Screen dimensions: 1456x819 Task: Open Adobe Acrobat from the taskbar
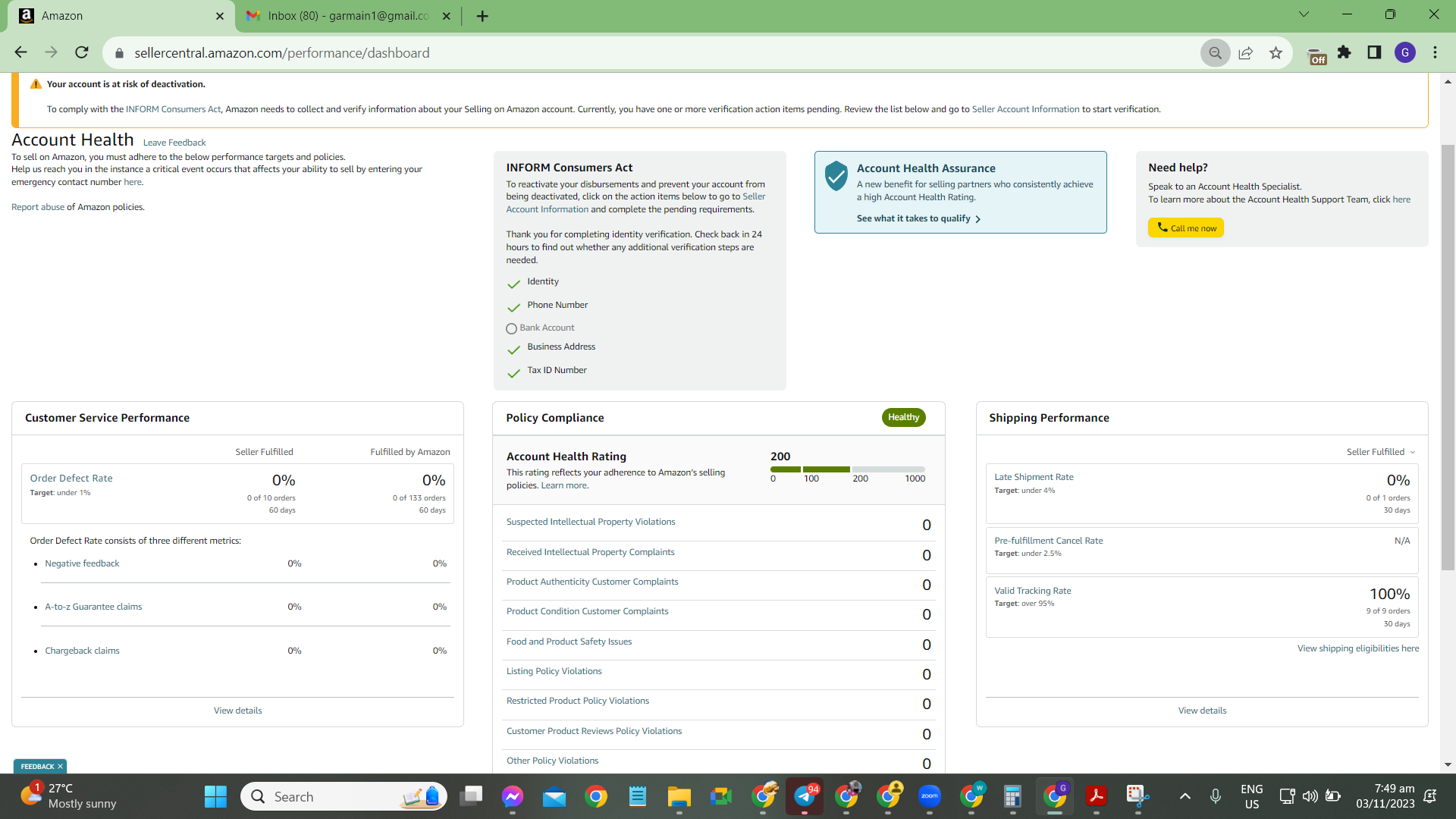click(1097, 796)
